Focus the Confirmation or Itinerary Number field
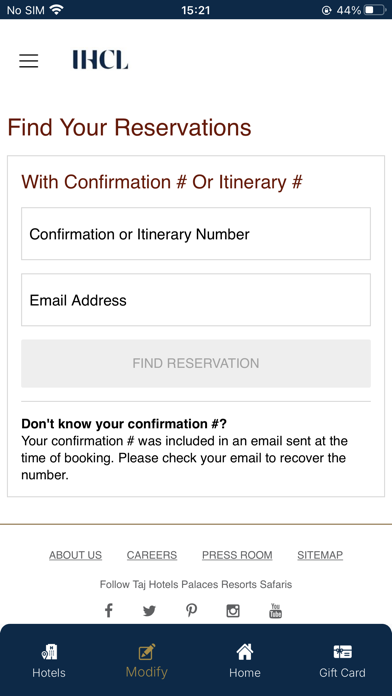Image resolution: width=392 pixels, height=696 pixels. click(196, 233)
